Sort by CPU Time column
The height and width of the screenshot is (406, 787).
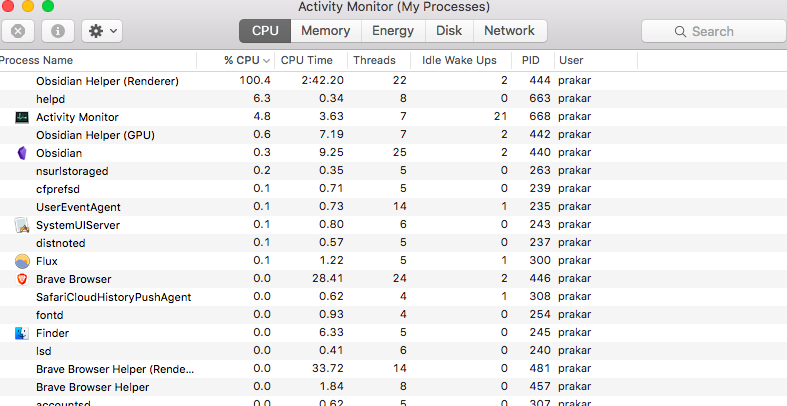pos(307,60)
